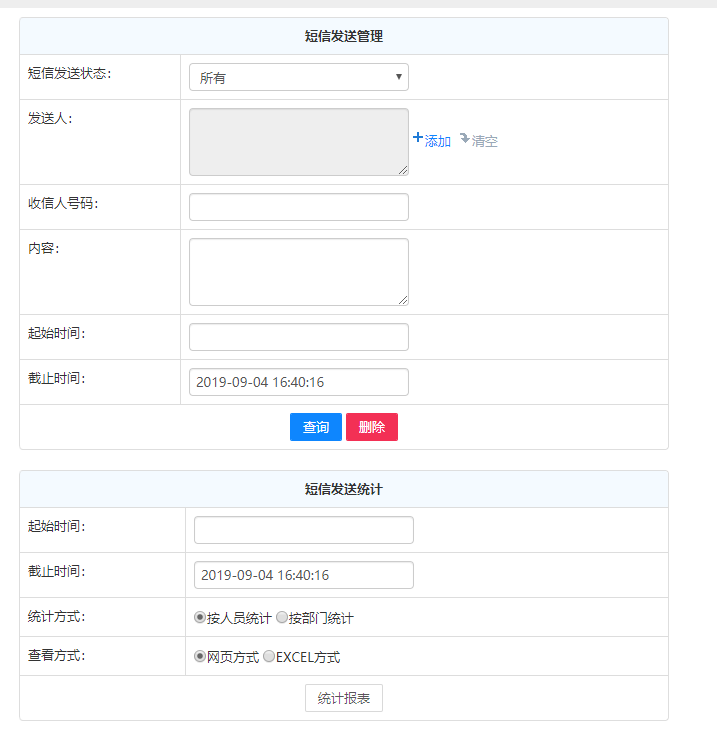Click the 添加 sender link
This screenshot has width=717, height=751.
tap(438, 142)
